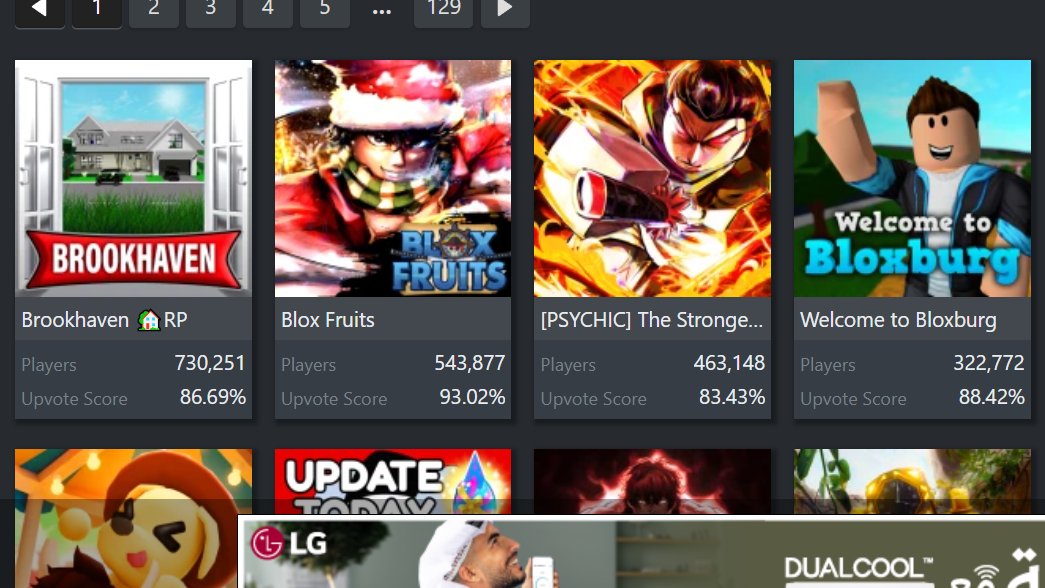Open the UPDATE TODAY game thumbnail
Image resolution: width=1045 pixels, height=588 pixels.
point(393,481)
